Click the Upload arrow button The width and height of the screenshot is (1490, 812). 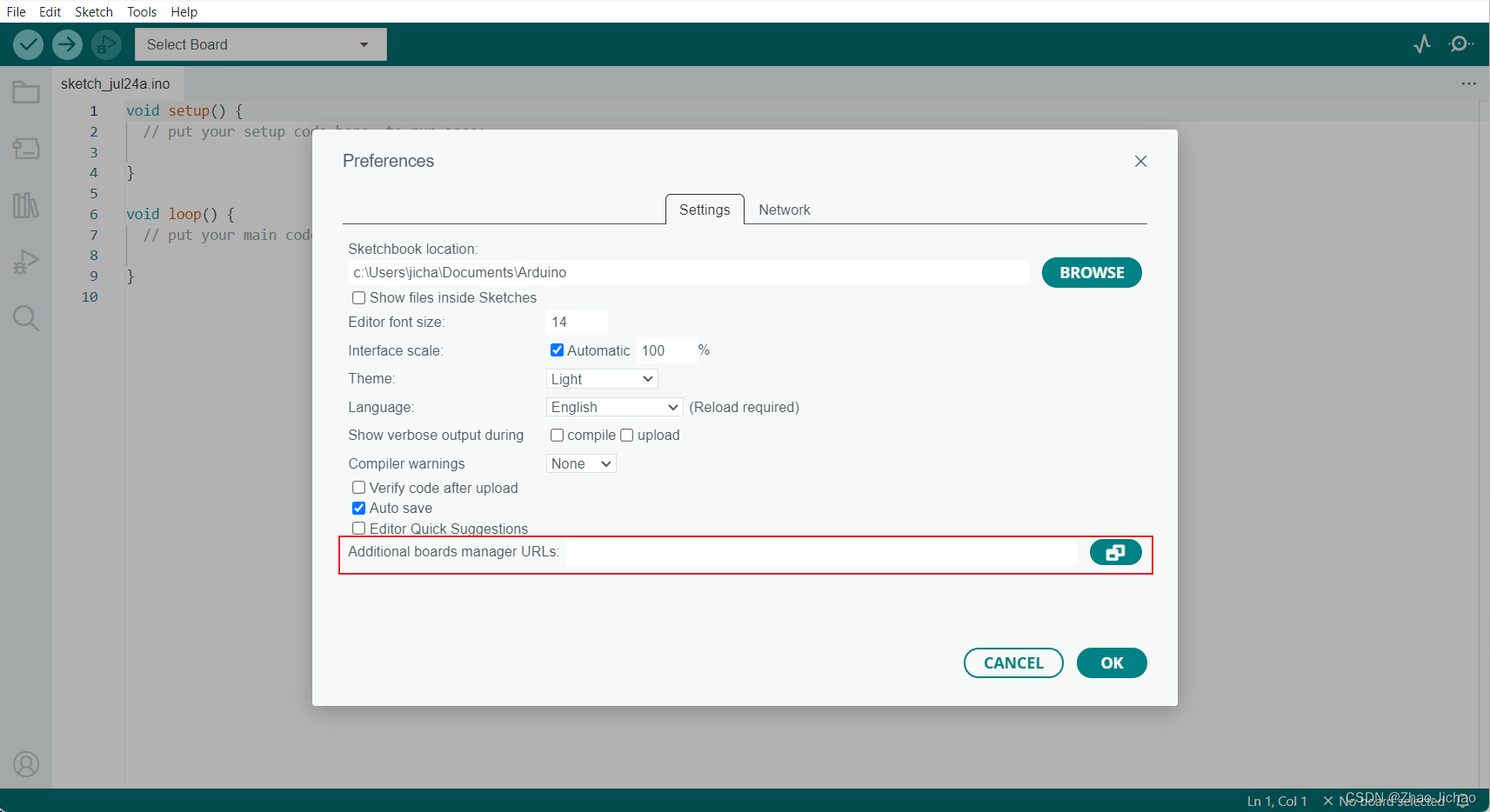(67, 44)
